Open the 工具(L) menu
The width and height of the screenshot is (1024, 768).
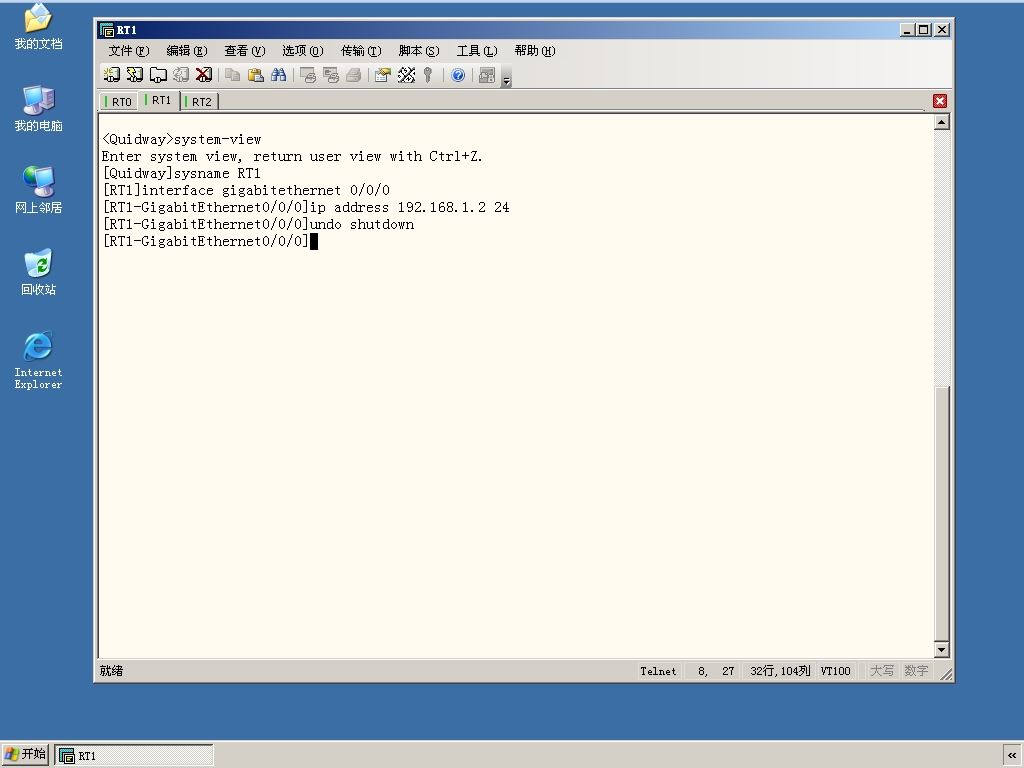click(x=477, y=51)
